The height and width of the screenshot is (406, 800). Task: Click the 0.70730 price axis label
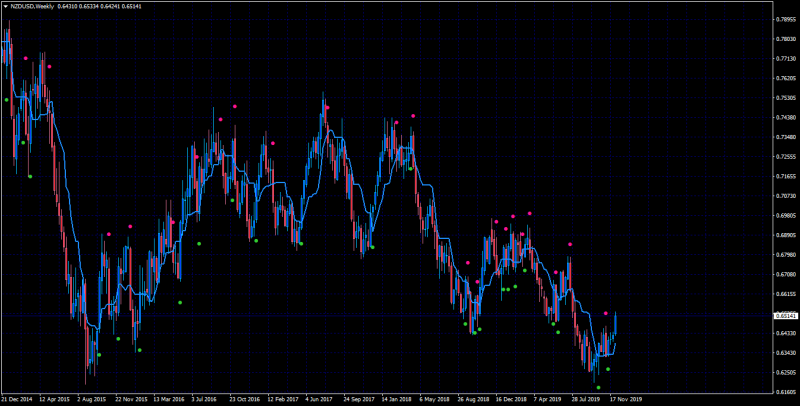[x=786, y=196]
